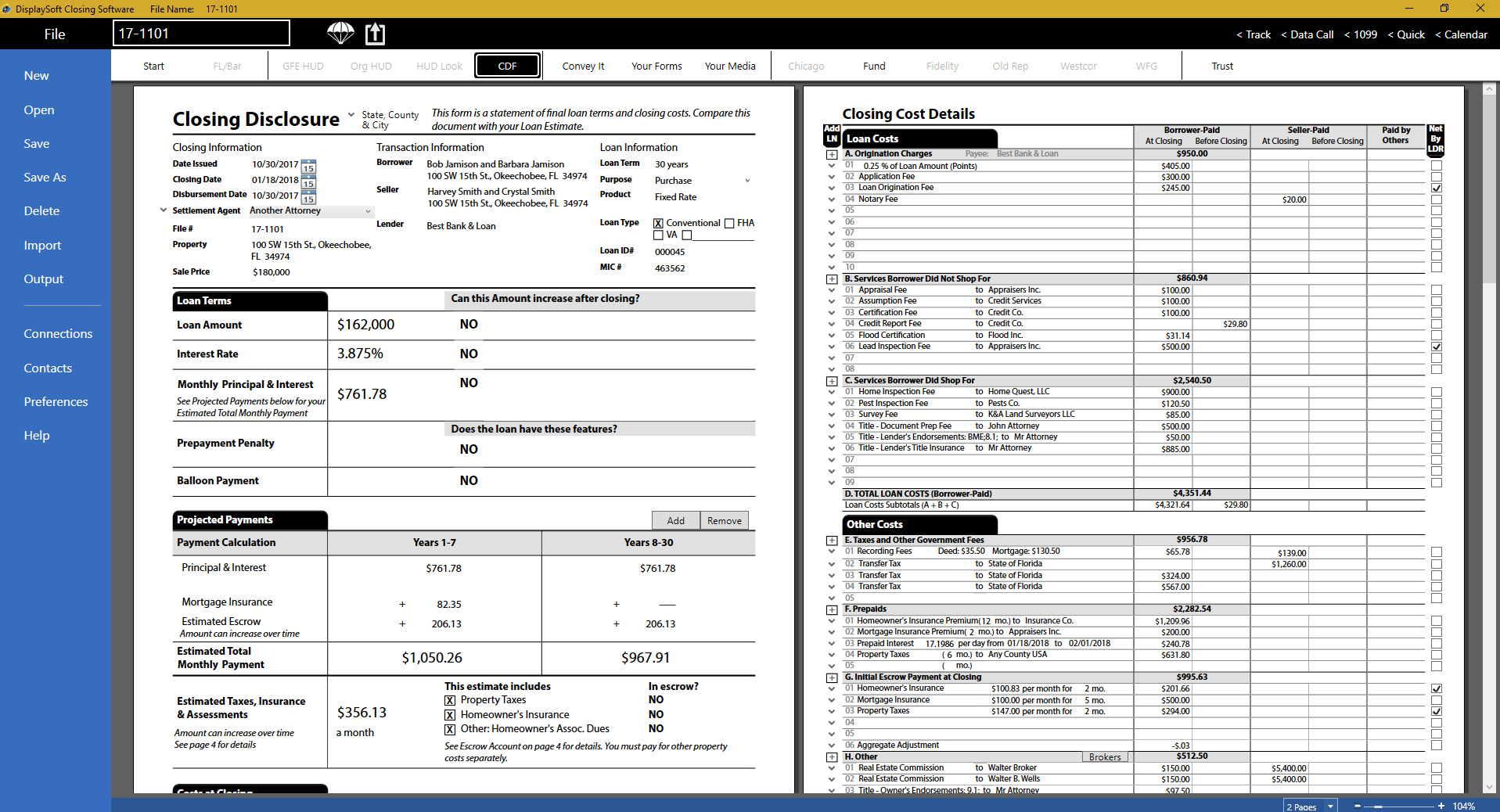Click the parachute icon in top bar
Screen dimensions: 1500x812
[x=340, y=34]
